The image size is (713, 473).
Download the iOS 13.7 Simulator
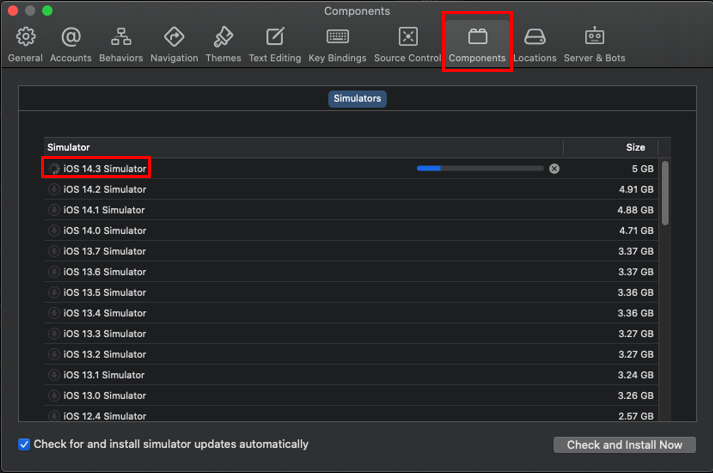[x=54, y=251]
